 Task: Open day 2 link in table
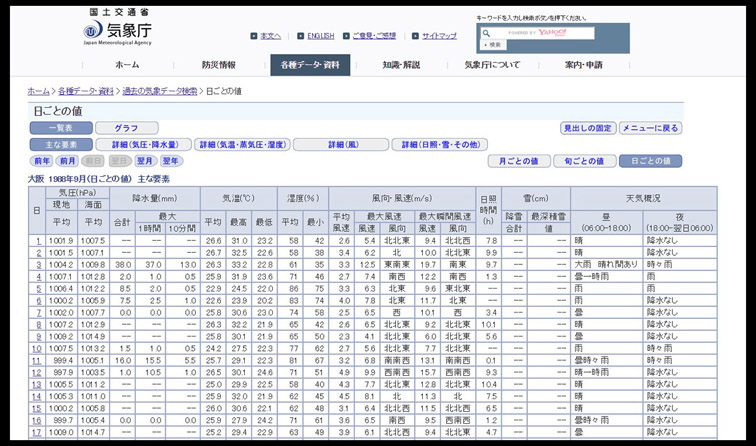[39, 253]
